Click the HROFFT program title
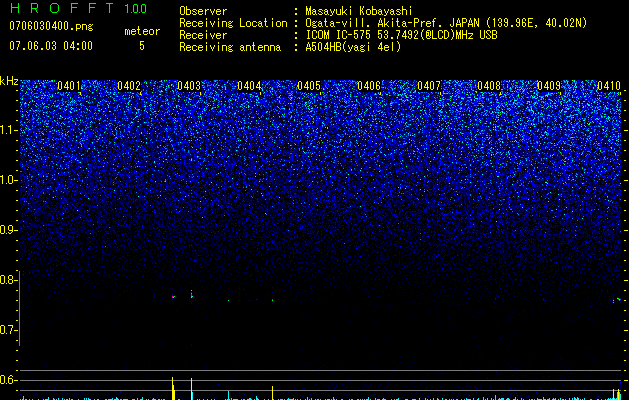This screenshot has width=629, height=400. point(62,8)
